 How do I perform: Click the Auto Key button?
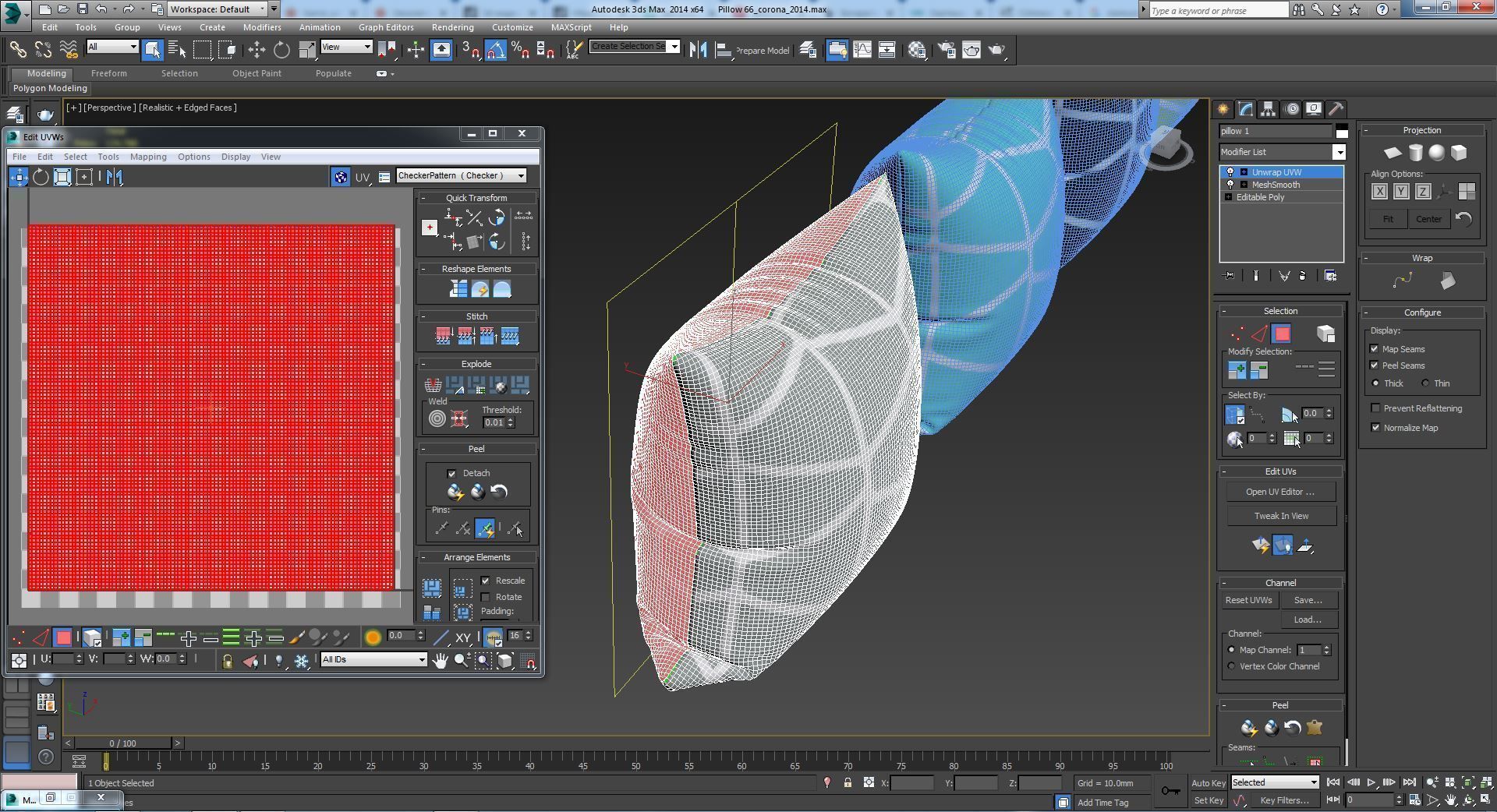(x=1208, y=783)
